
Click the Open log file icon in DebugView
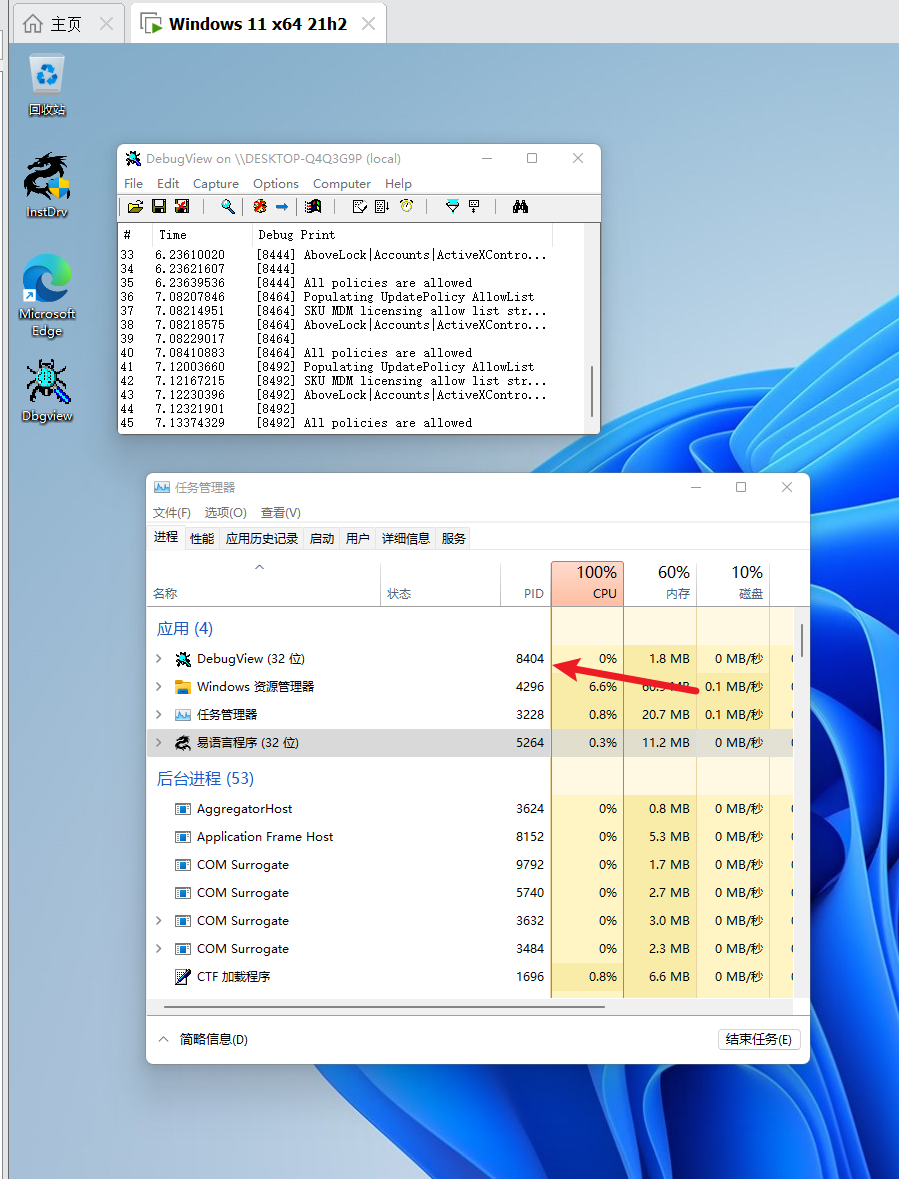[135, 207]
